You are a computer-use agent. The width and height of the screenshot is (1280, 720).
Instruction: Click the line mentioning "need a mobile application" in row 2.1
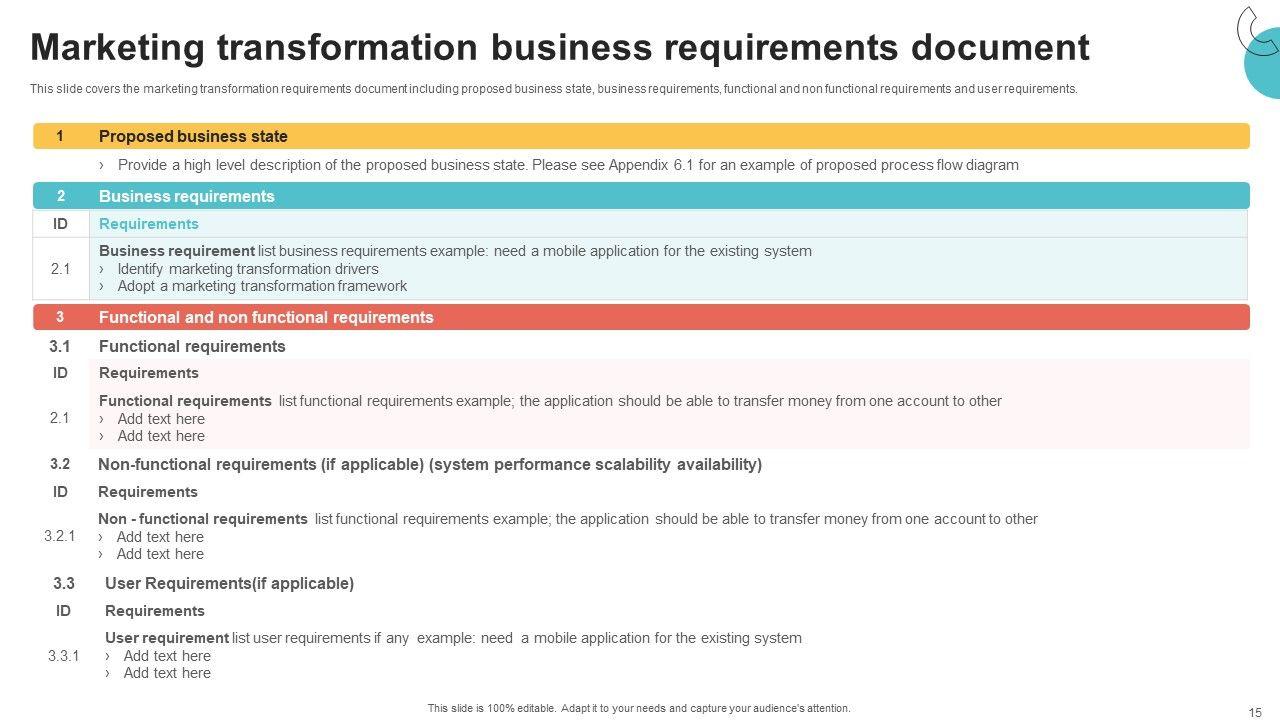coord(455,251)
